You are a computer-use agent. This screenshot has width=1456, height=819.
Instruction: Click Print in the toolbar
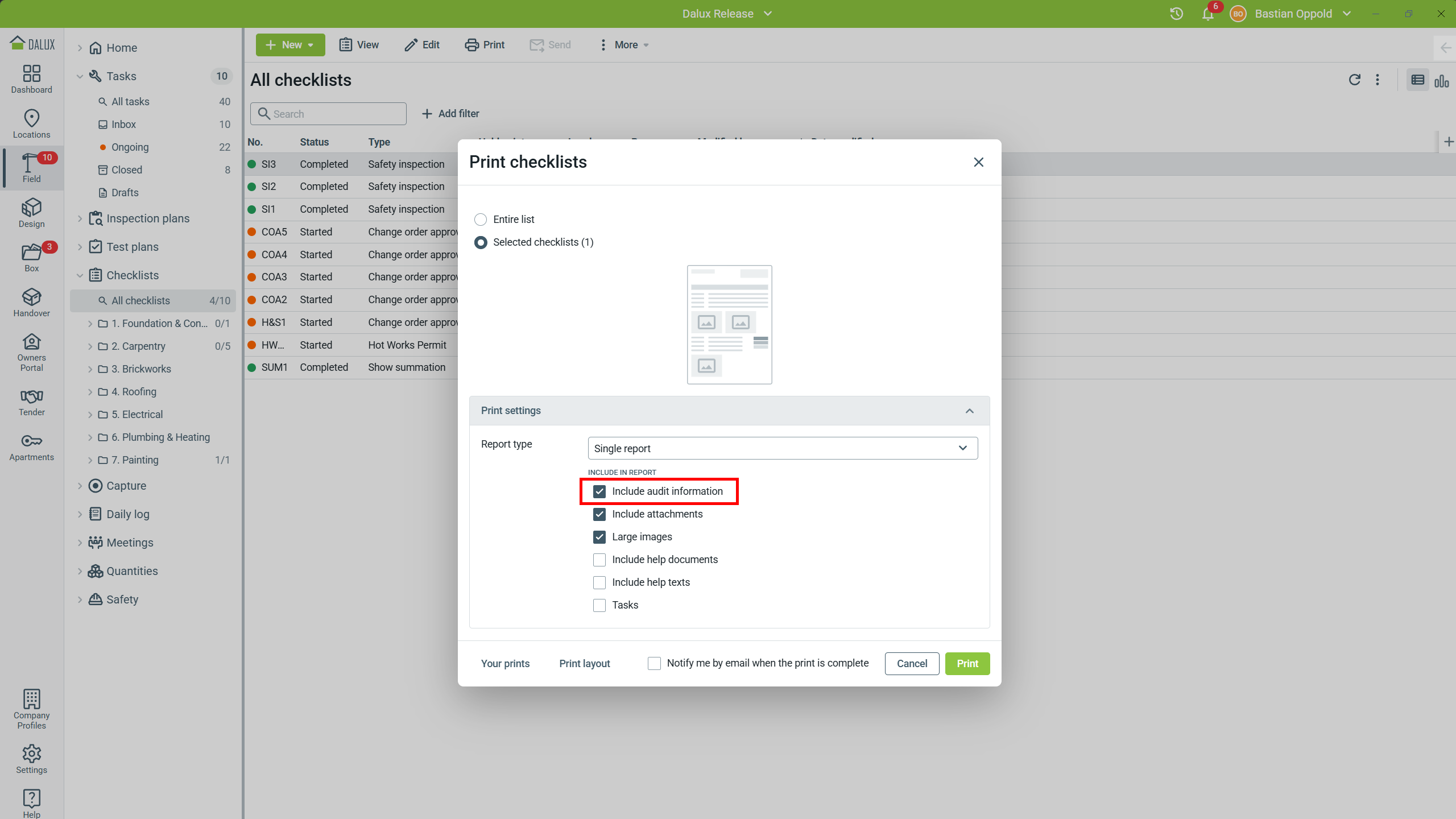pos(485,45)
